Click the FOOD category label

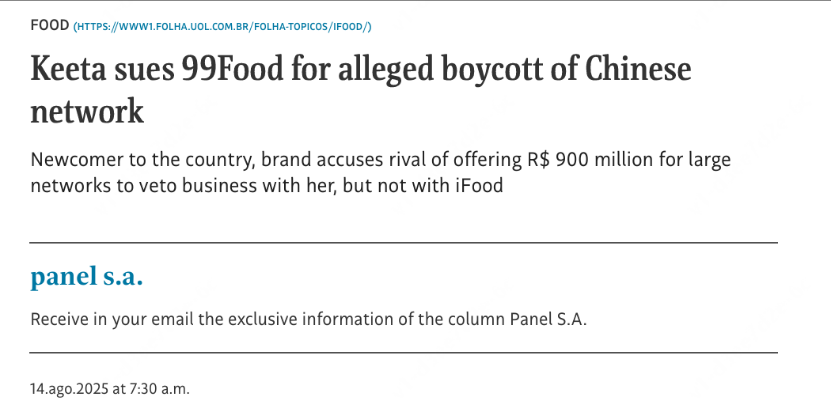49,24
